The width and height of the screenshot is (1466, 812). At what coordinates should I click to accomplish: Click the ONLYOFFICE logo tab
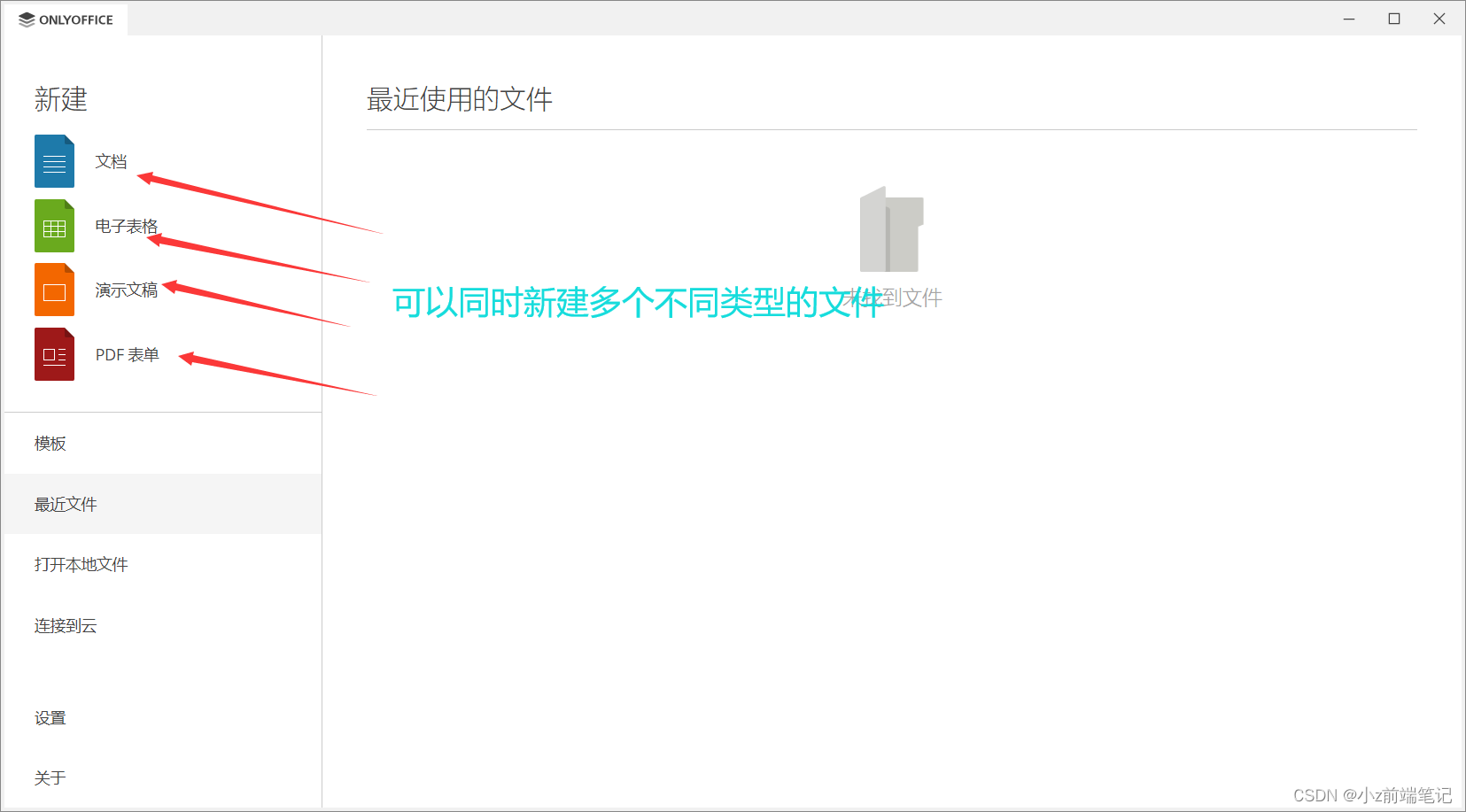66,19
